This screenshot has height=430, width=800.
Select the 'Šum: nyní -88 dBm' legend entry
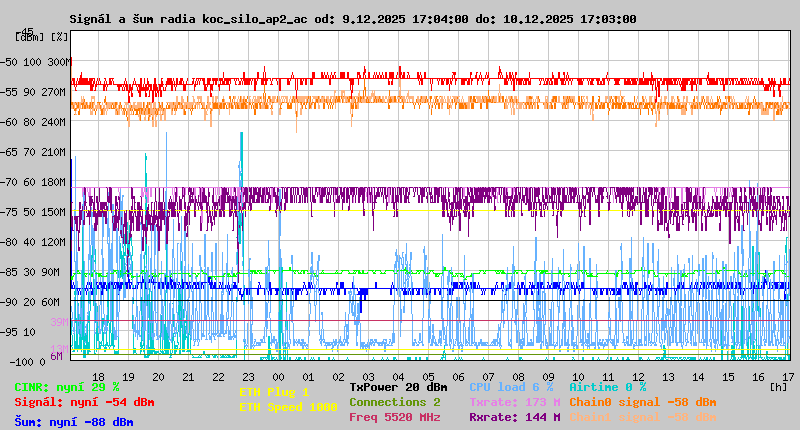[73, 422]
